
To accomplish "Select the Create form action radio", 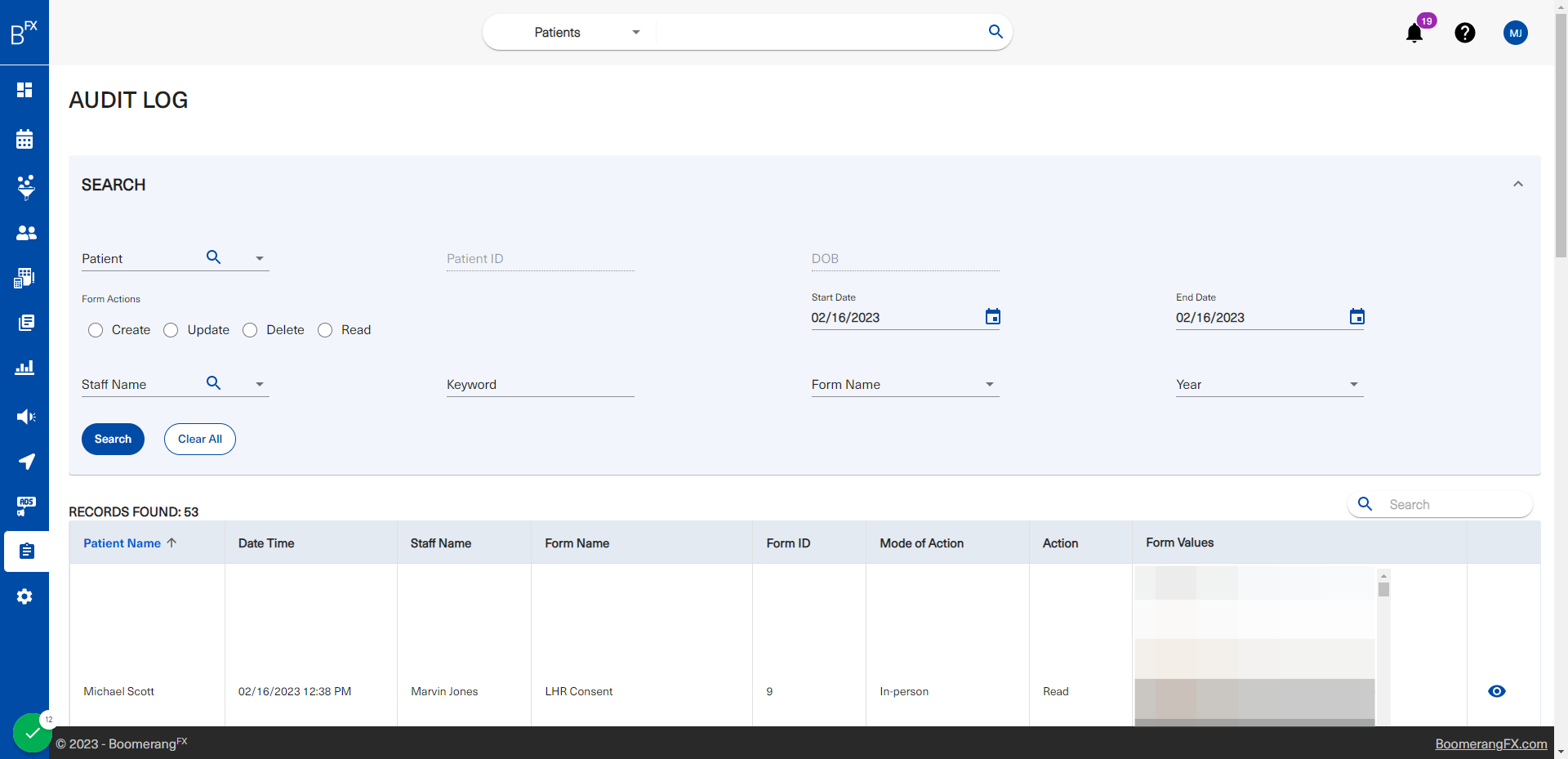I will [96, 330].
